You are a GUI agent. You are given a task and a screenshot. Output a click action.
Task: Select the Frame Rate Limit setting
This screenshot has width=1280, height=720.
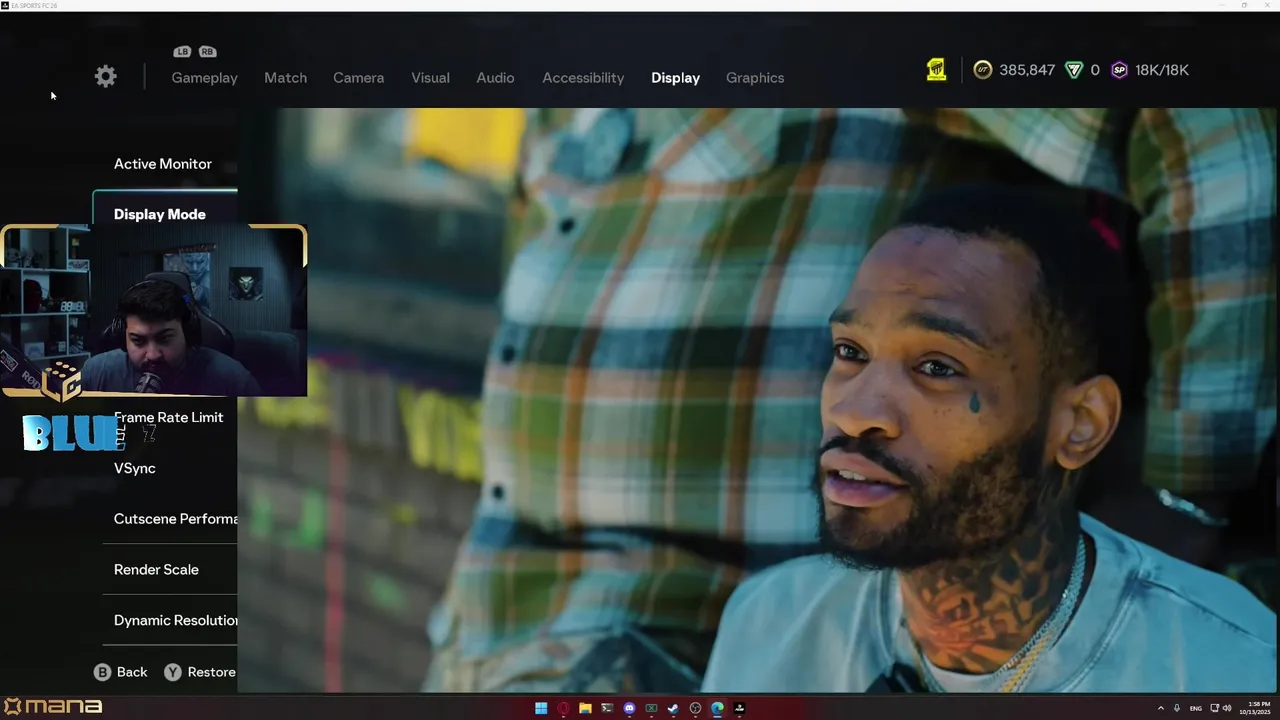point(170,418)
